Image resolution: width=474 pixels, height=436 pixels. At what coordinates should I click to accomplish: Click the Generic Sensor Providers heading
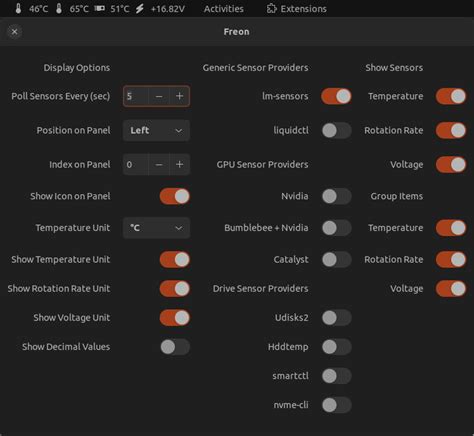point(255,68)
